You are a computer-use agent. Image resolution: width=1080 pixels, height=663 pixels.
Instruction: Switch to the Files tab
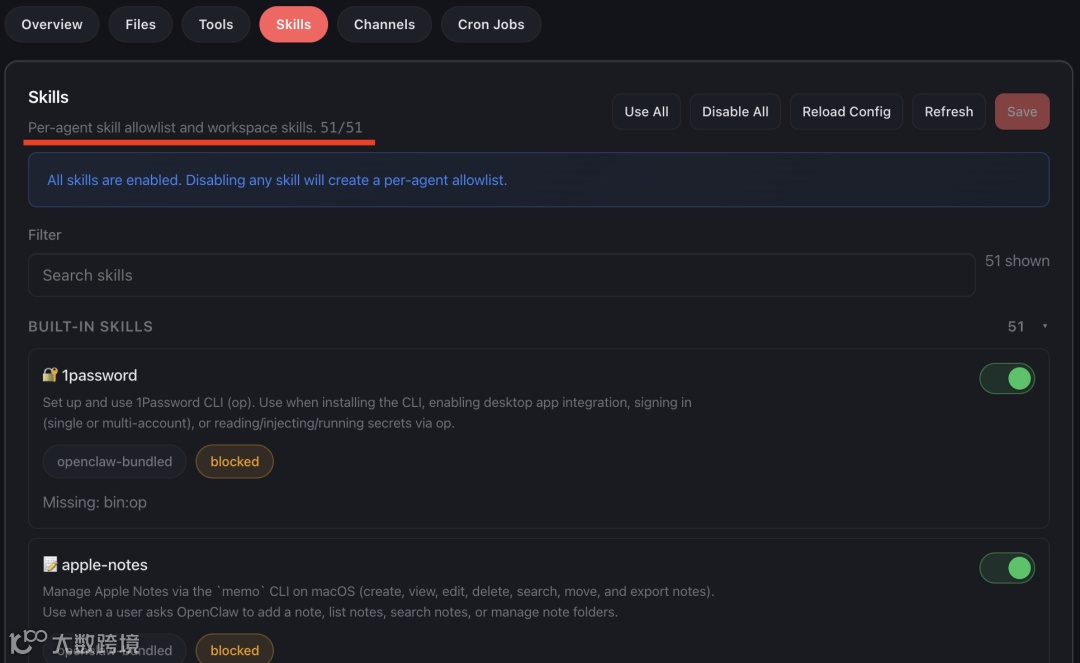141,24
